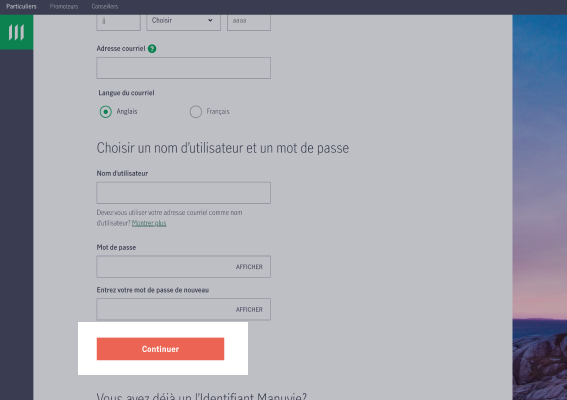Viewport: 567px width, 400px height.
Task: Open the help icon beside Adresse courriel
Action: 152,48
